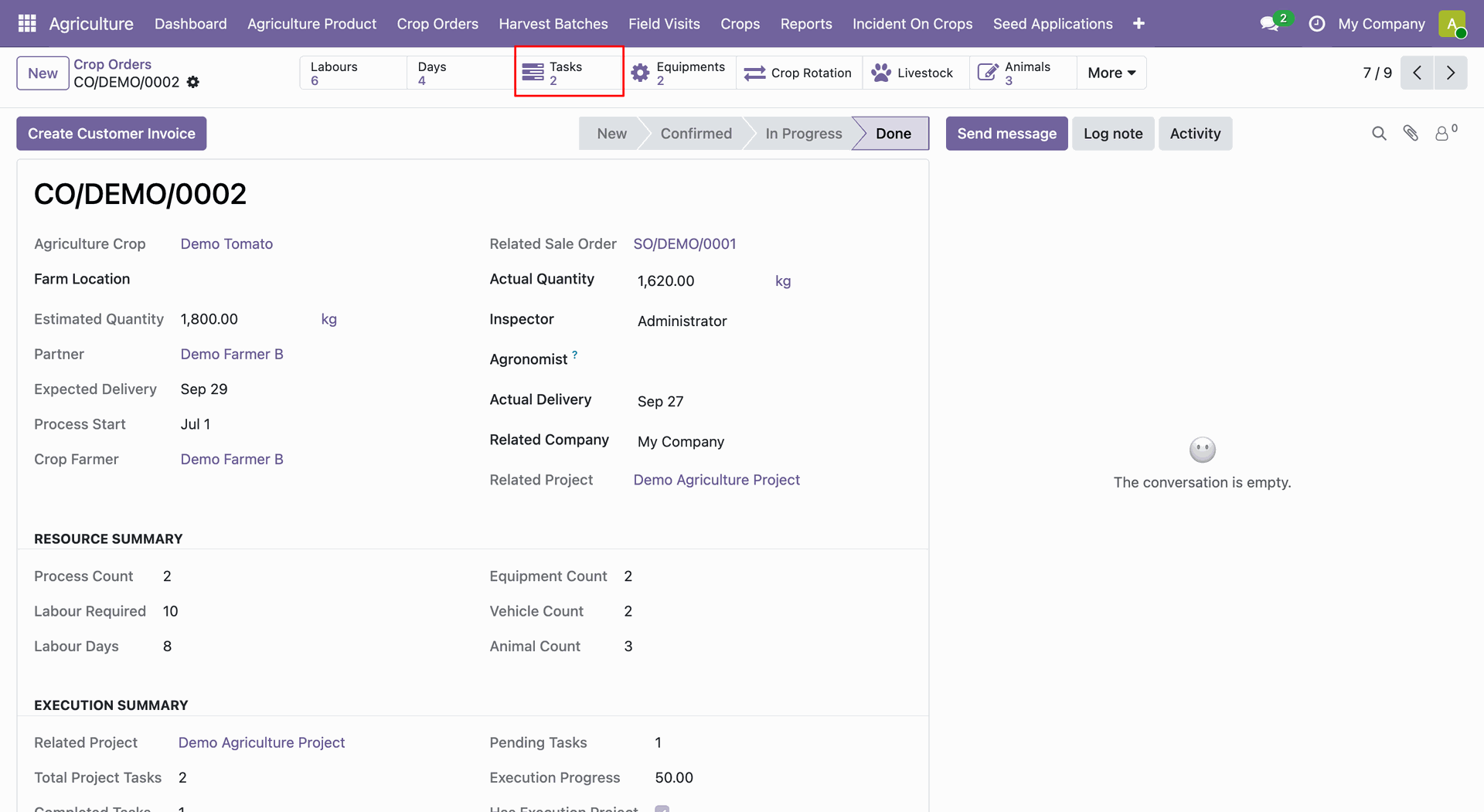
Task: Open the activities clock icon
Action: 1316,24
